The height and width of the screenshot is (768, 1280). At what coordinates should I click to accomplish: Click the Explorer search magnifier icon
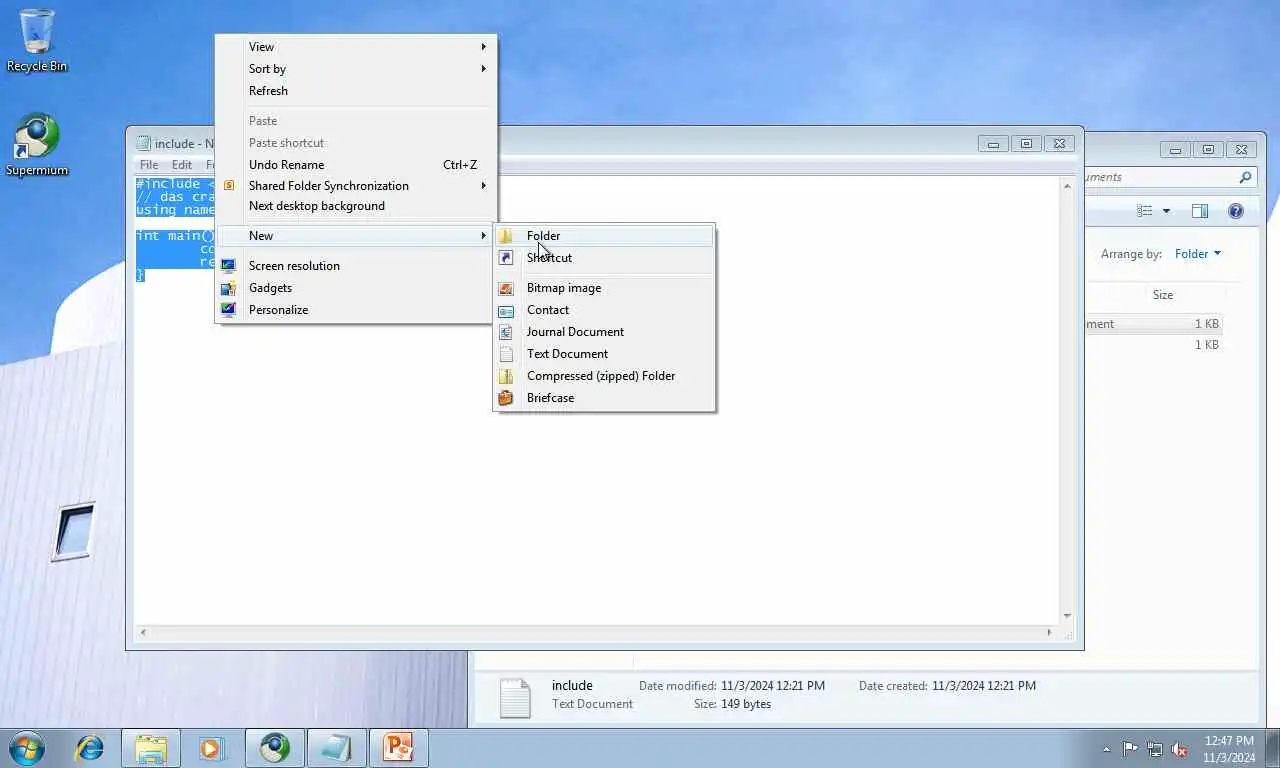click(1245, 177)
